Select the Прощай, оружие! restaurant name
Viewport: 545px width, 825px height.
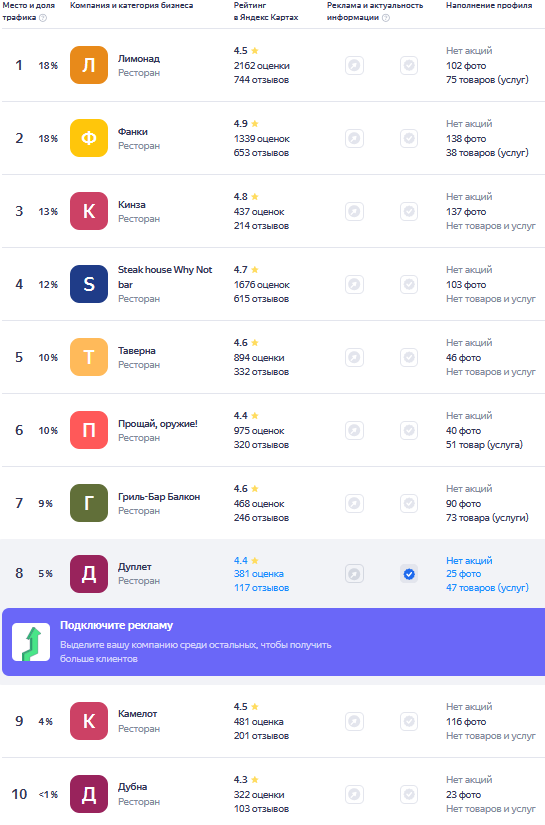(158, 424)
